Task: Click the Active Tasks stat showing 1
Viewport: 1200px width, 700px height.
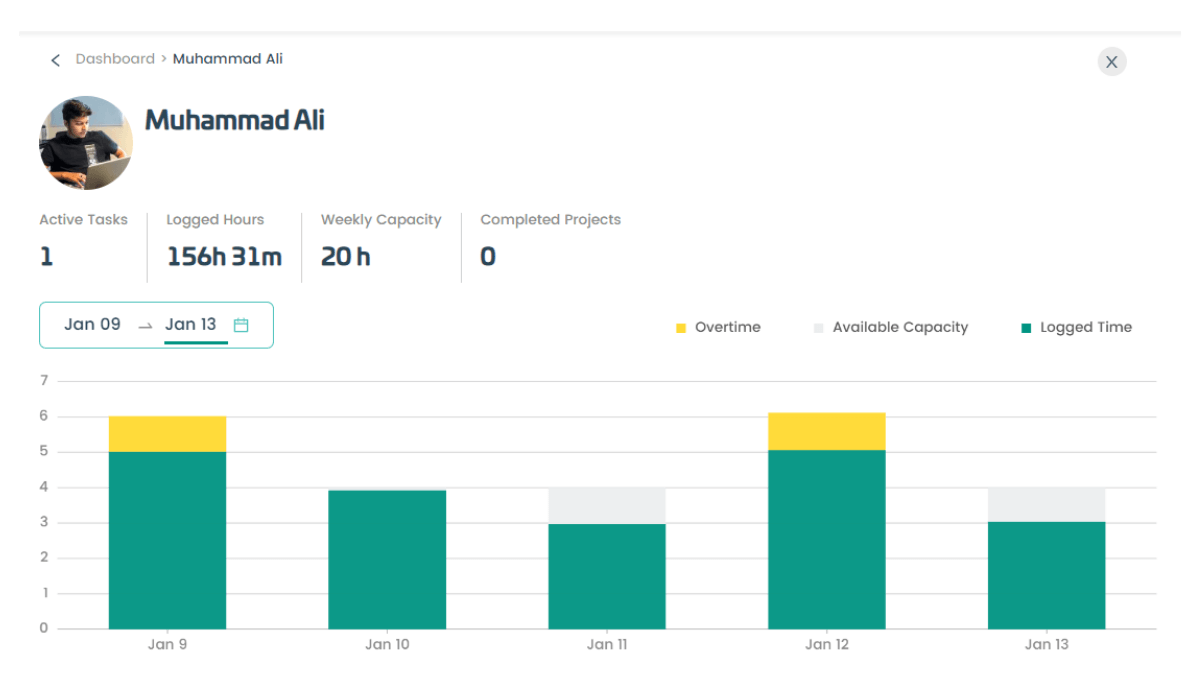Action: [47, 256]
